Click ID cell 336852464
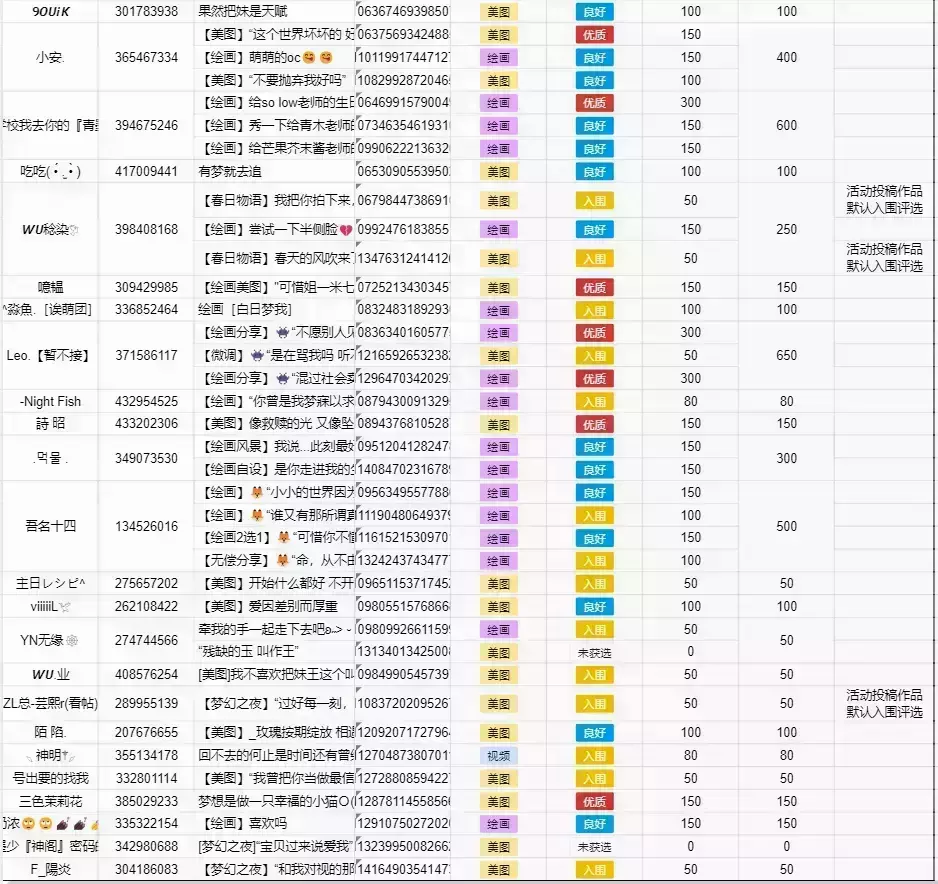Screen dimensions: 938x884 [146, 310]
